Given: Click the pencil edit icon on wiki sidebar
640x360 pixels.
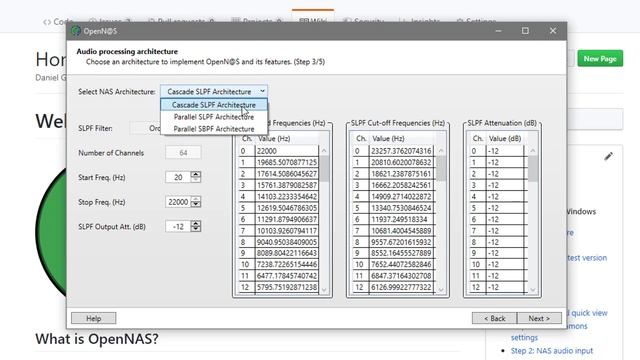Looking at the screenshot, I should coord(609,156).
